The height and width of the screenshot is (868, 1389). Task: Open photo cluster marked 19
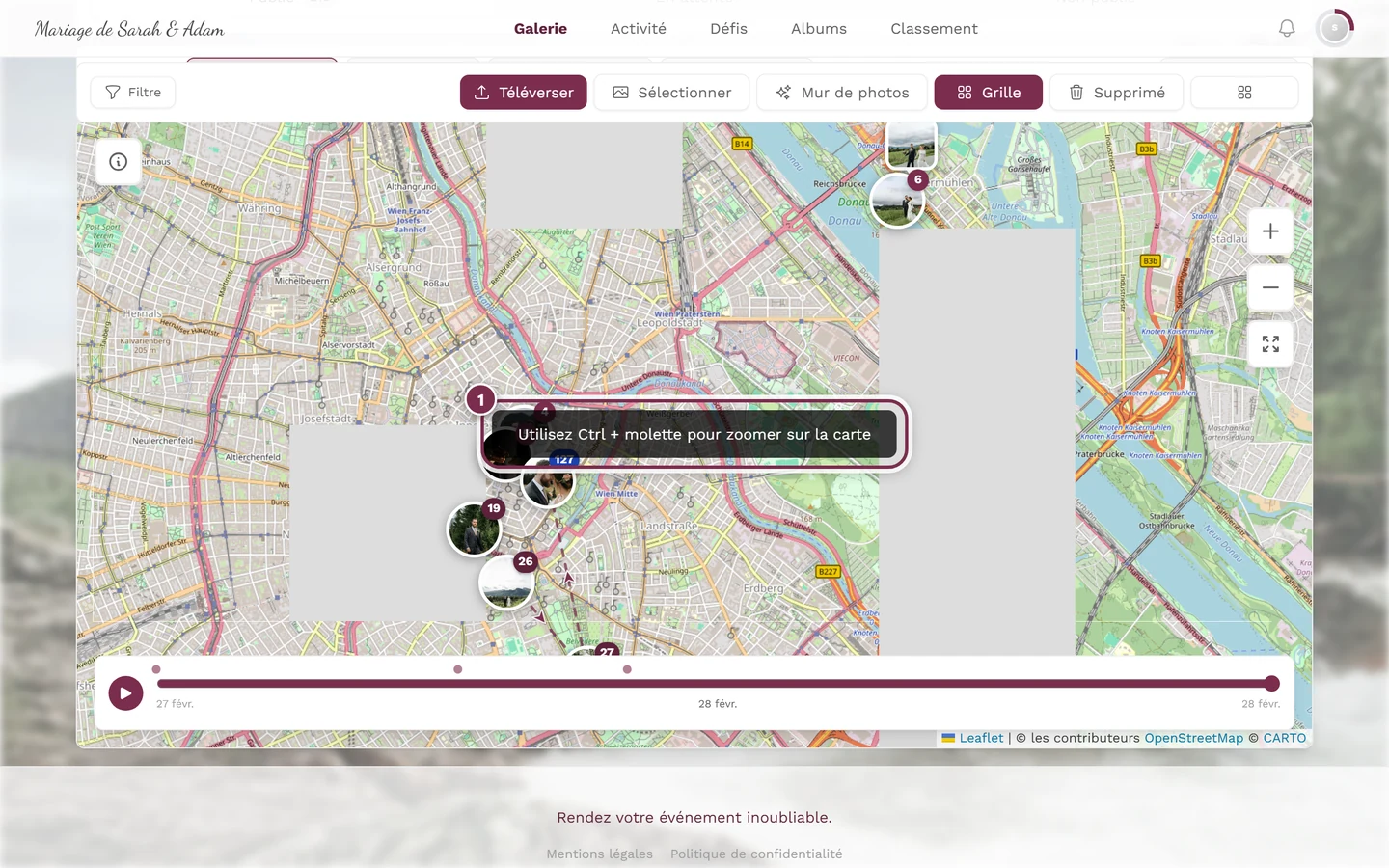coord(476,528)
